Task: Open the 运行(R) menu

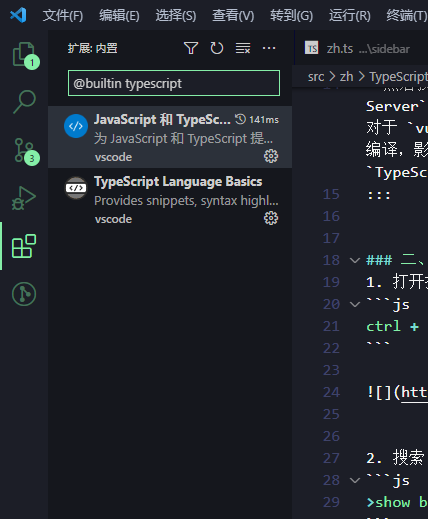Action: point(350,15)
